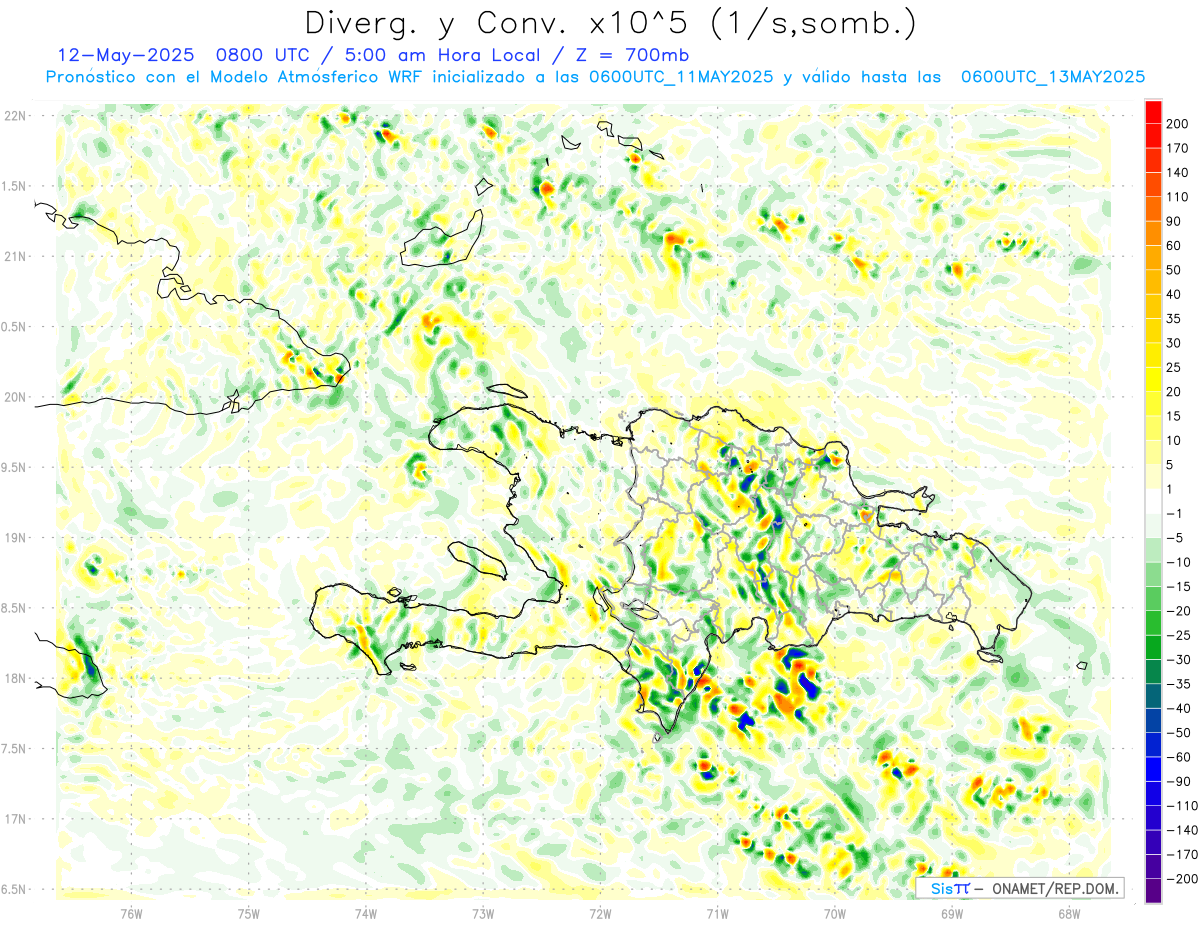Click the colorbar value "-170" label
Image resolution: width=1200 pixels, height=927 pixels.
1180,855
